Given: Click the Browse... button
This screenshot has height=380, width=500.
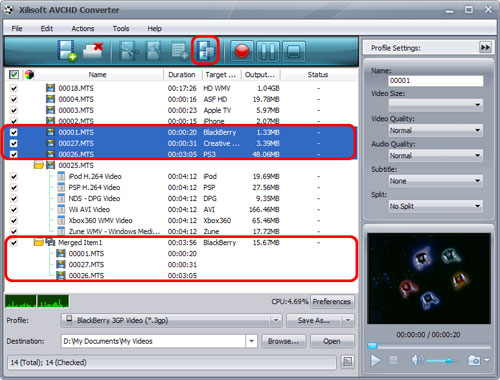Looking at the screenshot, I should tap(283, 341).
